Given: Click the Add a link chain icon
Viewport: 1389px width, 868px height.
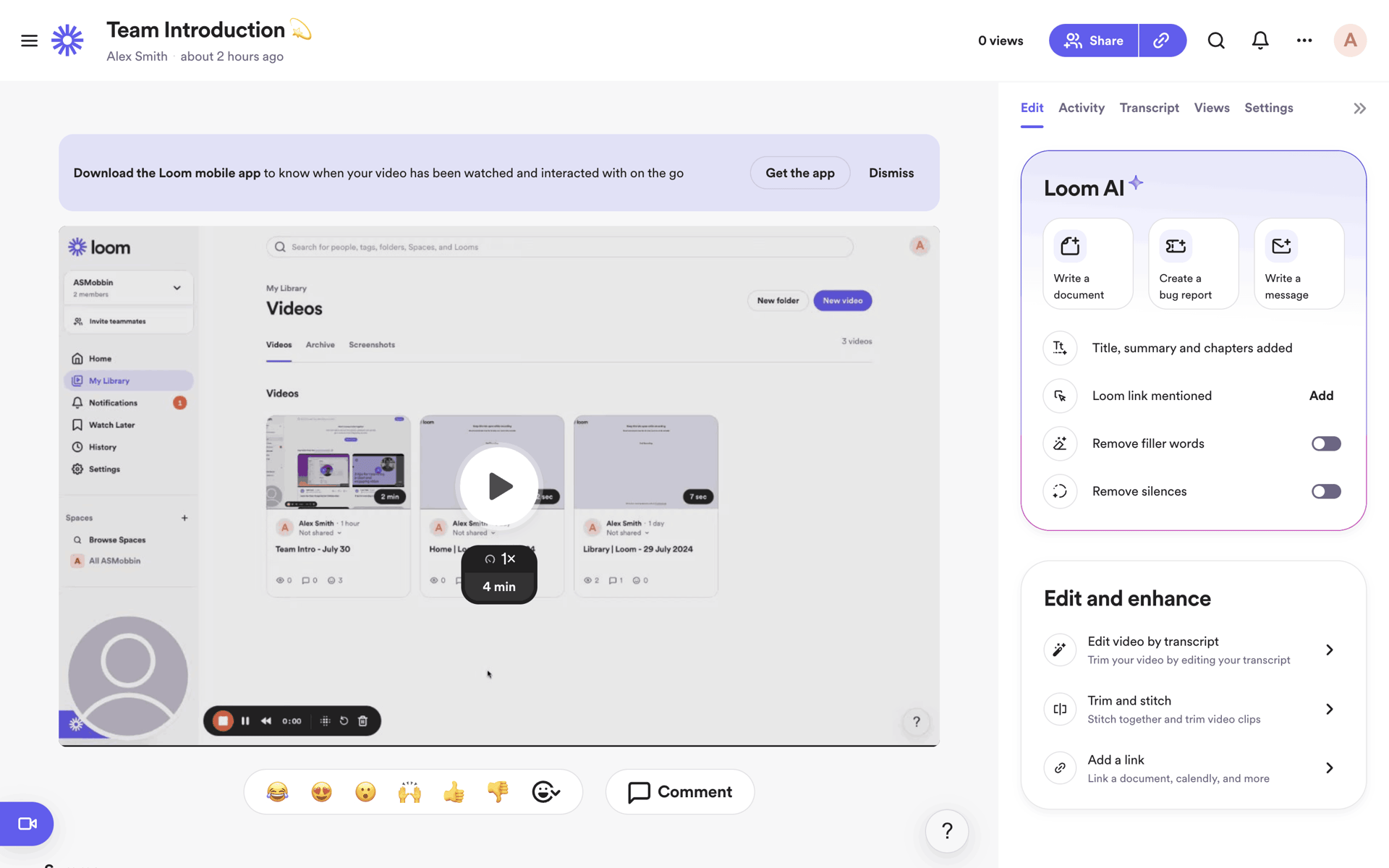Looking at the screenshot, I should [x=1060, y=768].
